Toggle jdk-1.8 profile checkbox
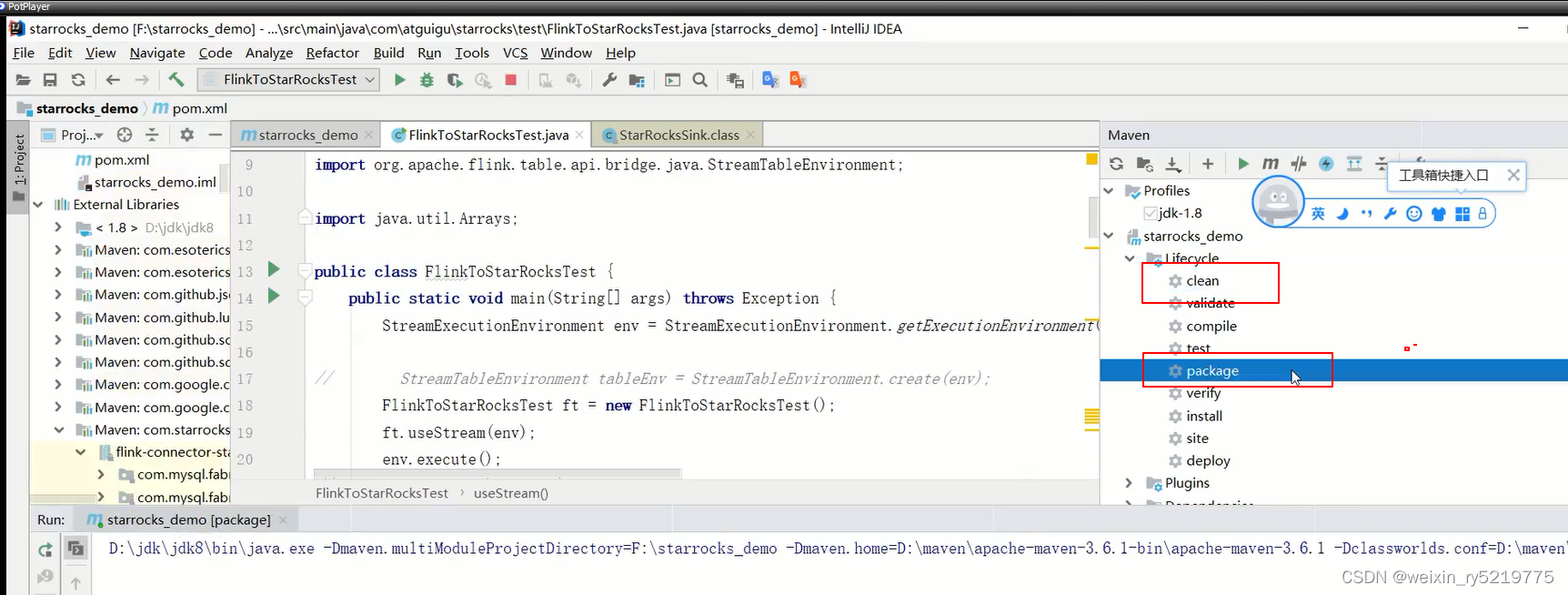The image size is (1568, 595). (x=1151, y=213)
